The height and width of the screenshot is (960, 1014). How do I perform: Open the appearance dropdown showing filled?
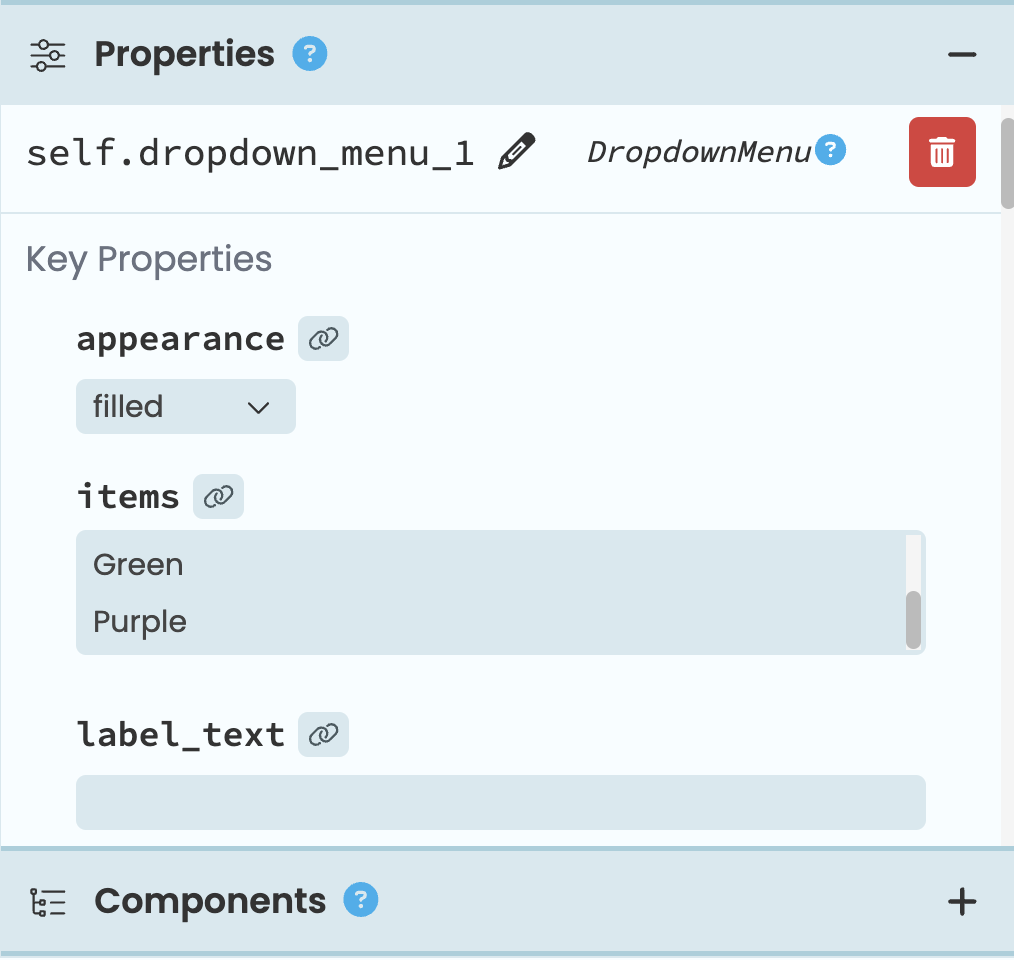click(x=185, y=406)
